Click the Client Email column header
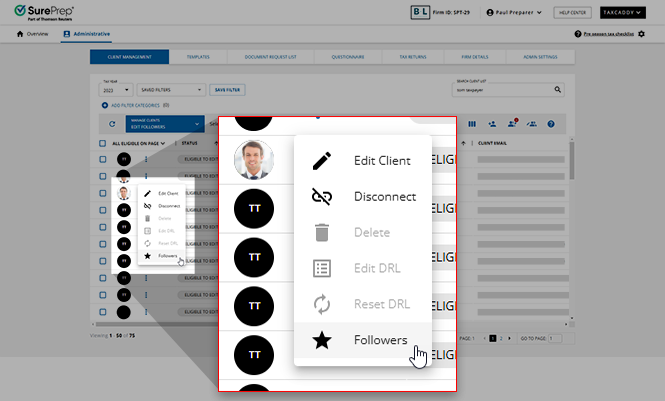Screen dimensions: 665x401 click(x=492, y=143)
